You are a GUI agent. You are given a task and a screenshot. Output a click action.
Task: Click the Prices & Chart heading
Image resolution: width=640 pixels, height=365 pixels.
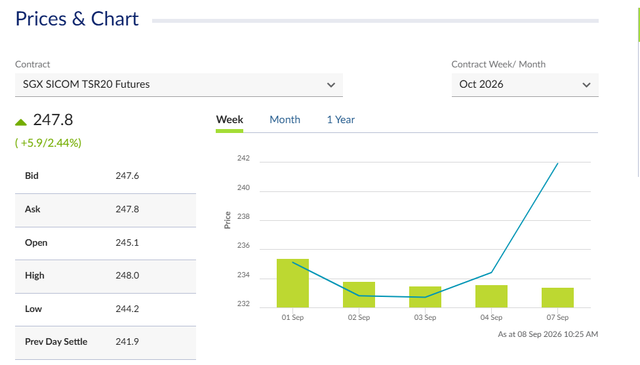[77, 19]
